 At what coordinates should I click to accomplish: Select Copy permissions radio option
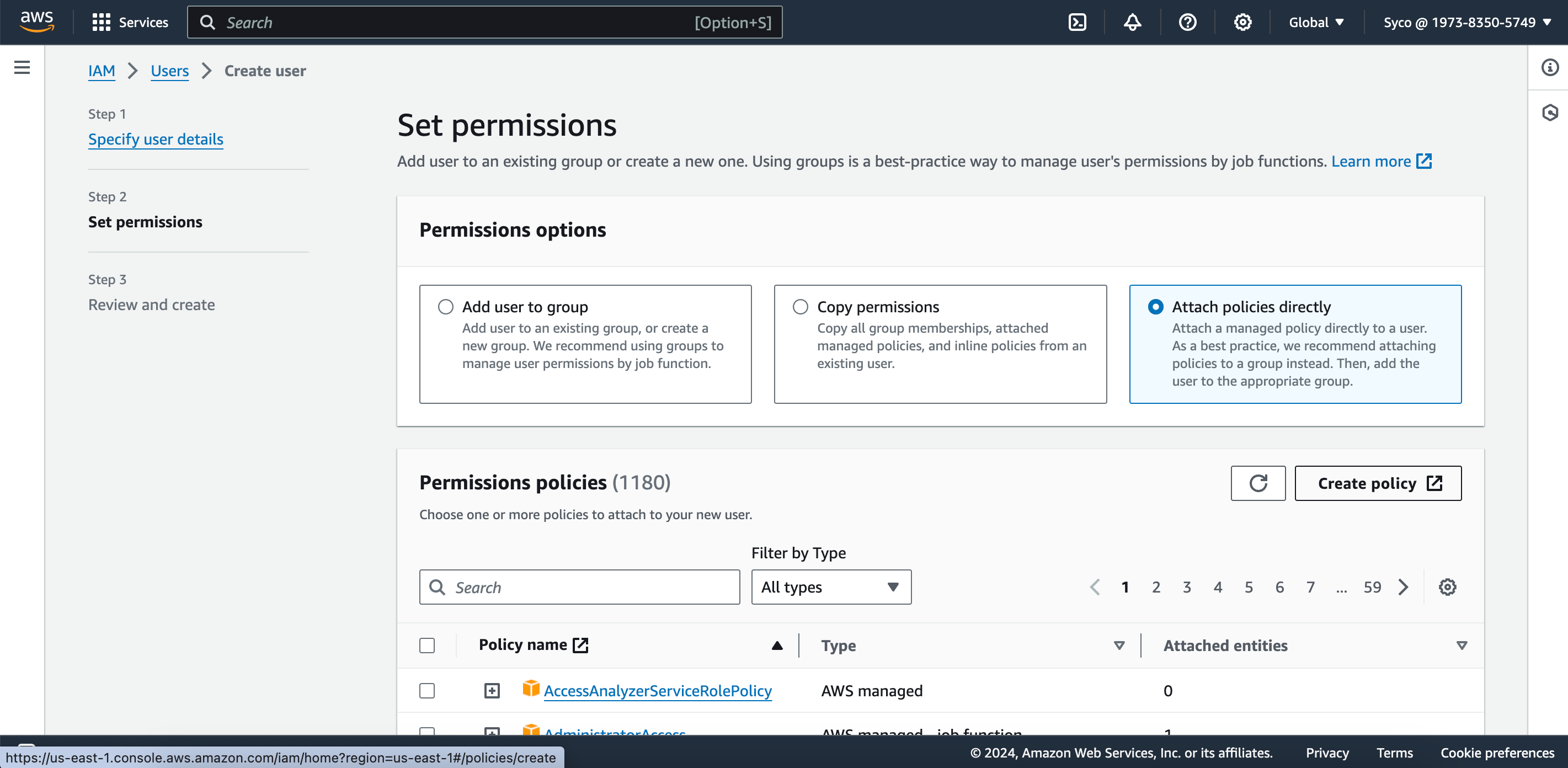(x=801, y=307)
